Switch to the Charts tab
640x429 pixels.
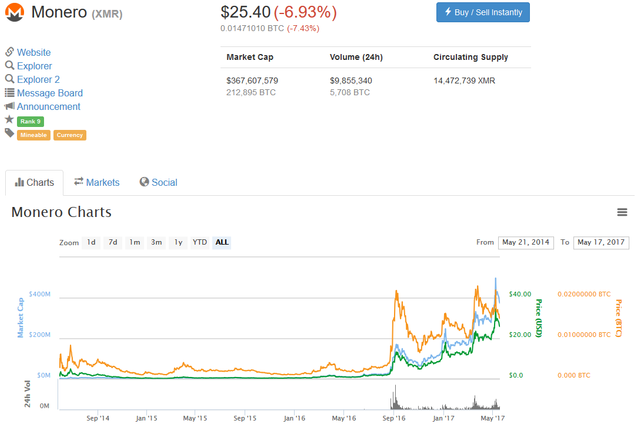tap(34, 182)
